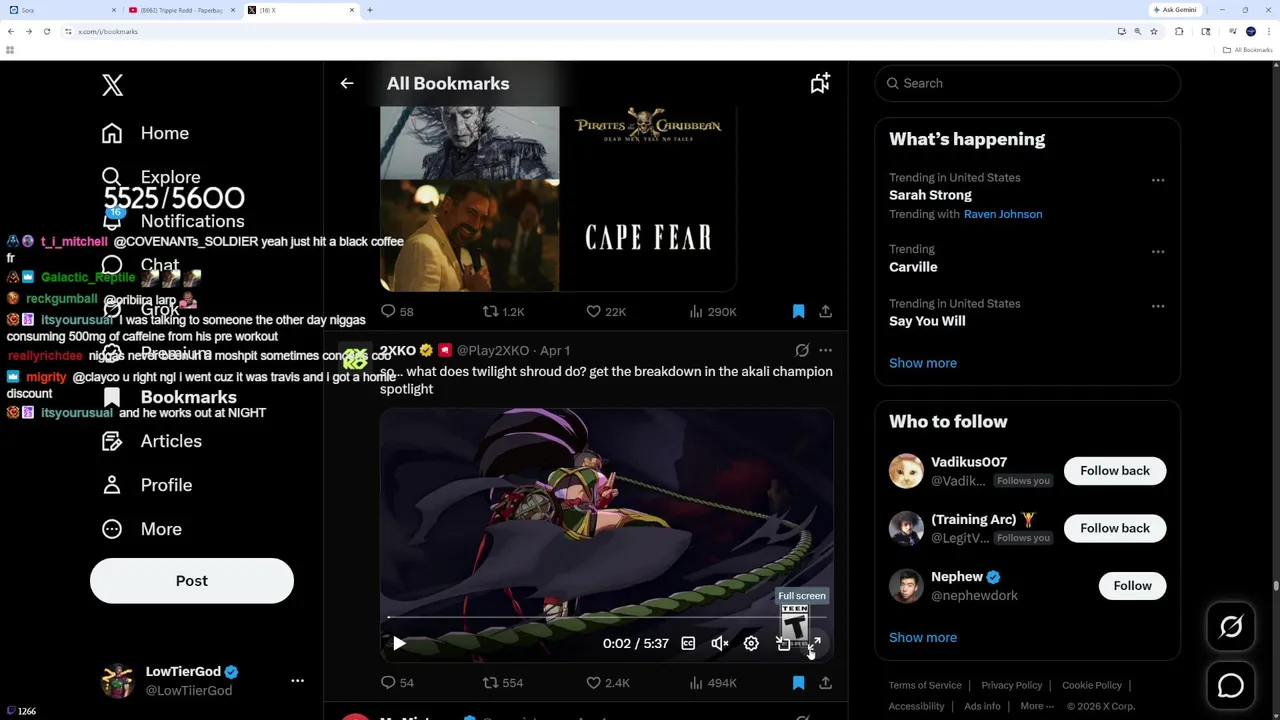The width and height of the screenshot is (1280, 720).
Task: Repost the 2XKO post with 554 reposts
Action: pyautogui.click(x=503, y=683)
